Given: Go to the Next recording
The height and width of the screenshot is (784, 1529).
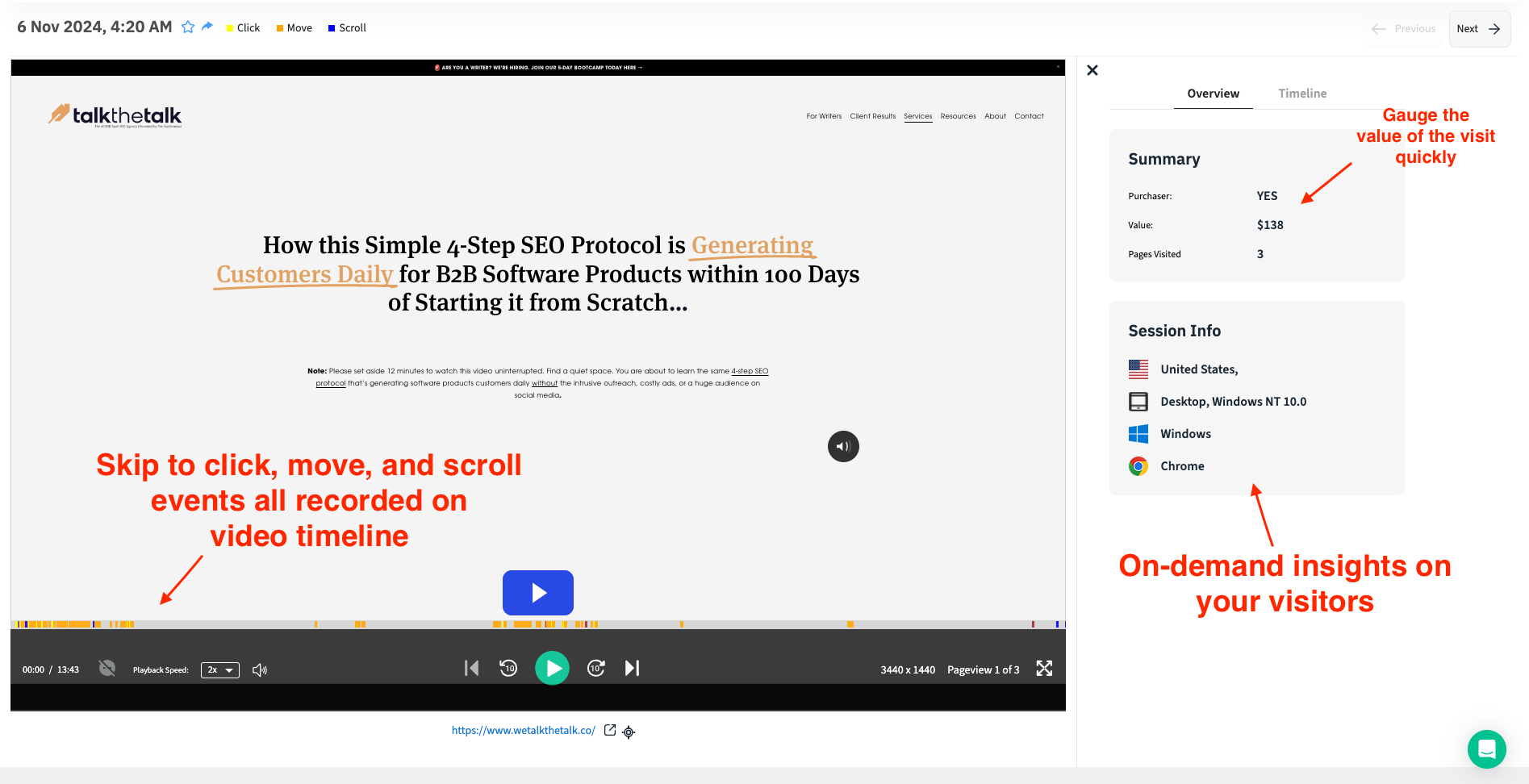Looking at the screenshot, I should 1479,29.
